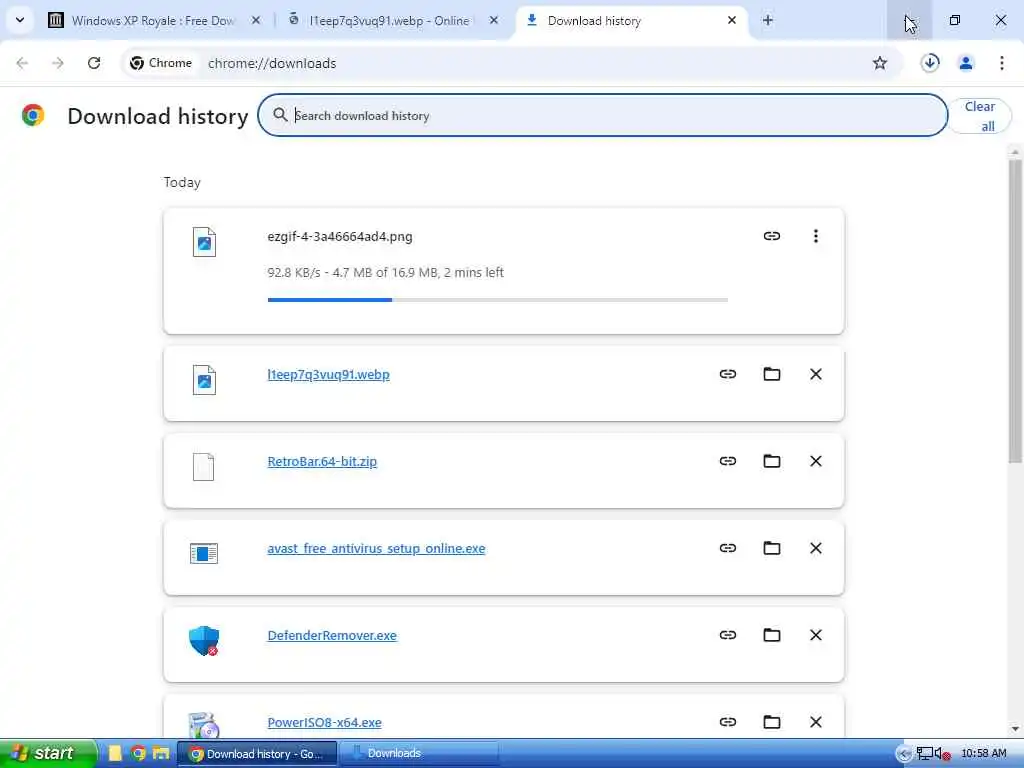1024x768 pixels.
Task: Open the PowerISO8-x64.exe file link
Action: point(325,722)
